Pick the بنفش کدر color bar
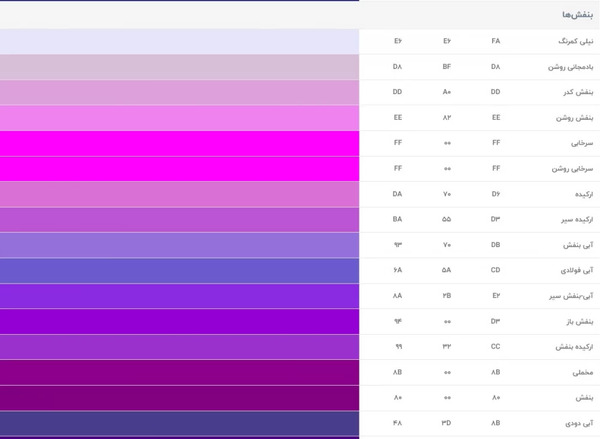The image size is (600, 439). click(179, 92)
